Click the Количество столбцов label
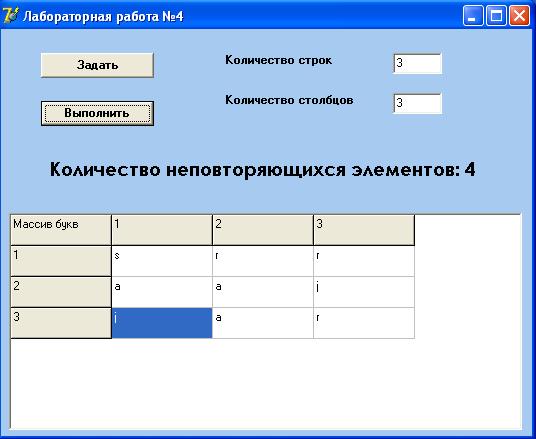The image size is (536, 439). pyautogui.click(x=289, y=100)
